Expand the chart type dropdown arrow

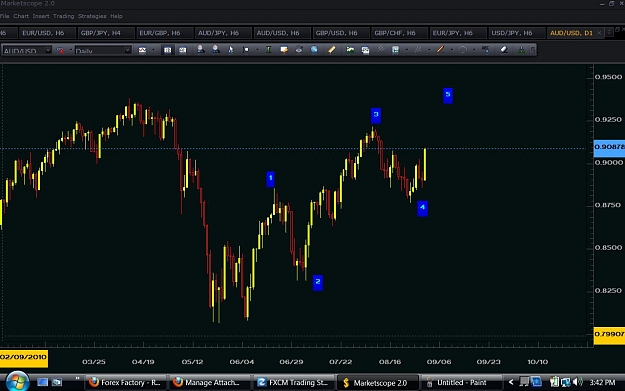153,50
